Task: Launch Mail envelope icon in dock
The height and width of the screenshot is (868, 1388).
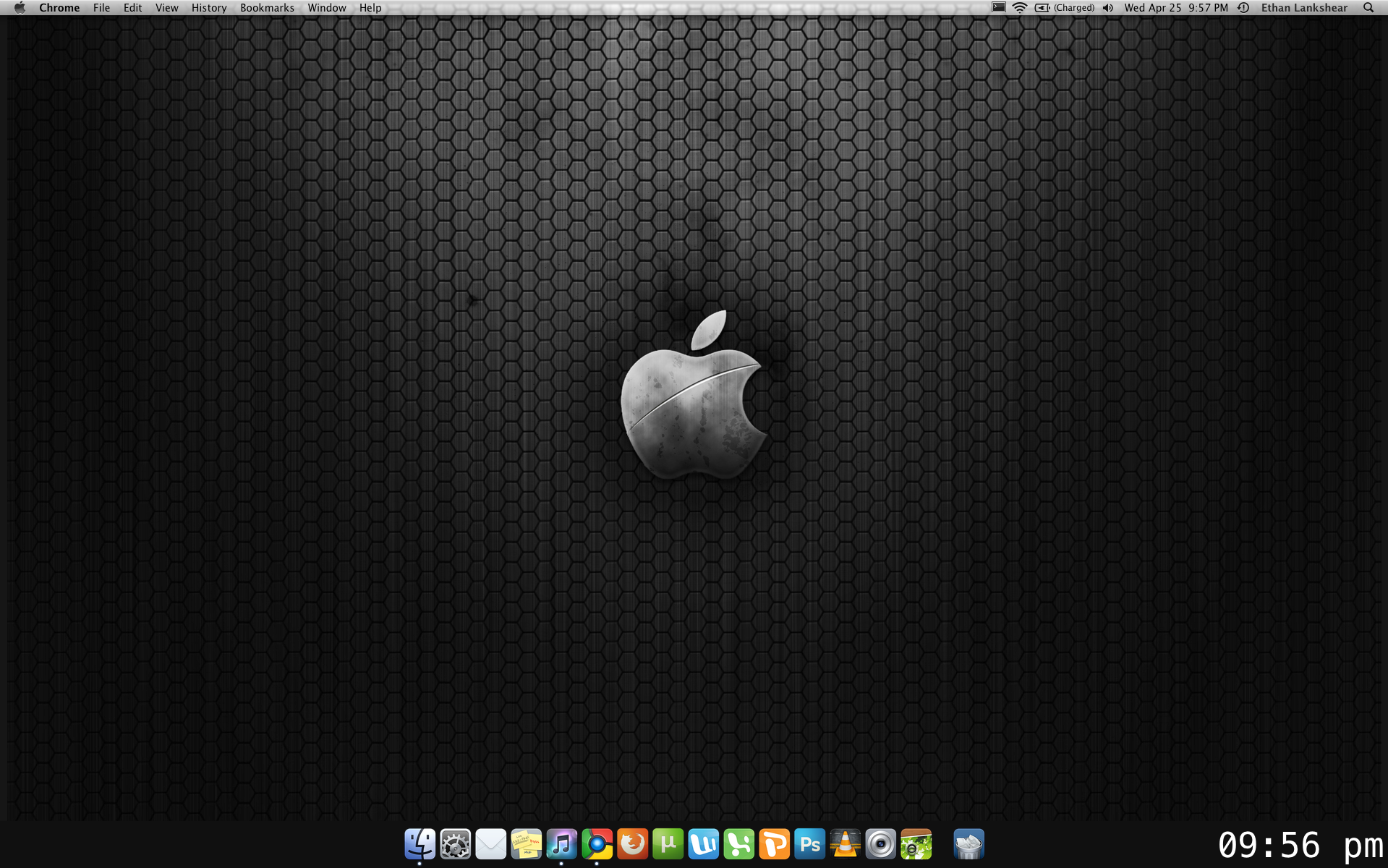Action: point(490,844)
